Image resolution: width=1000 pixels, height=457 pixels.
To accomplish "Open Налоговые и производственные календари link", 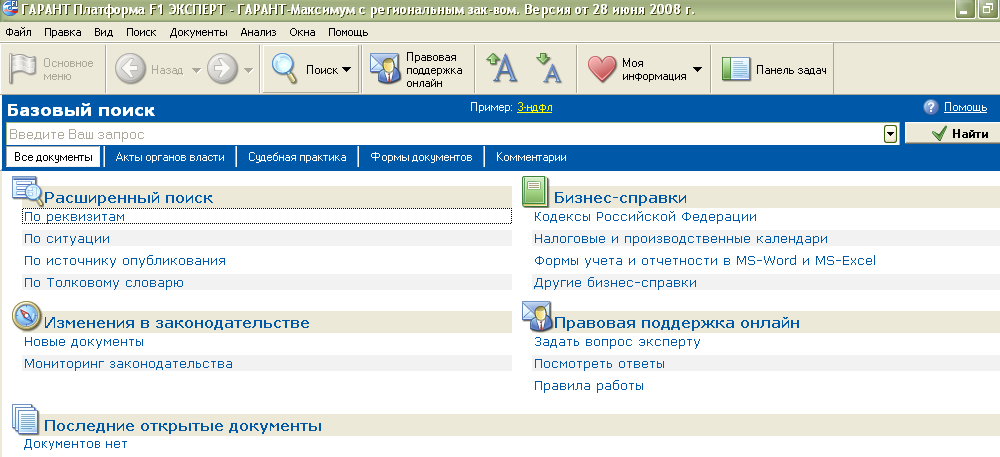I will point(681,239).
